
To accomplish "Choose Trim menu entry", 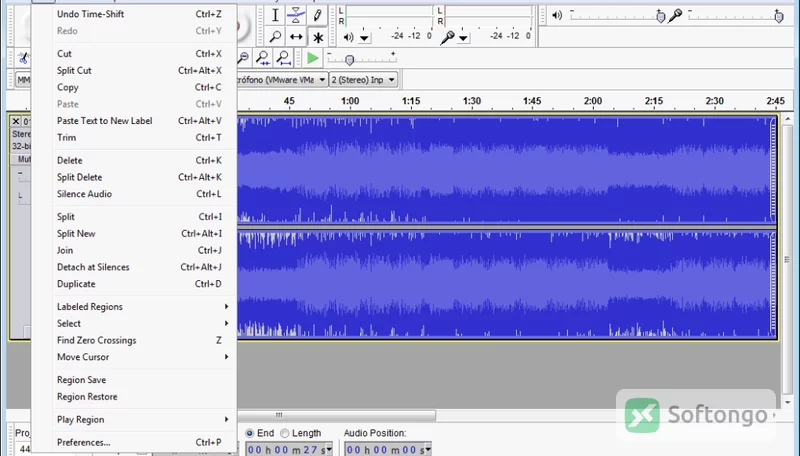I will pos(145,138).
